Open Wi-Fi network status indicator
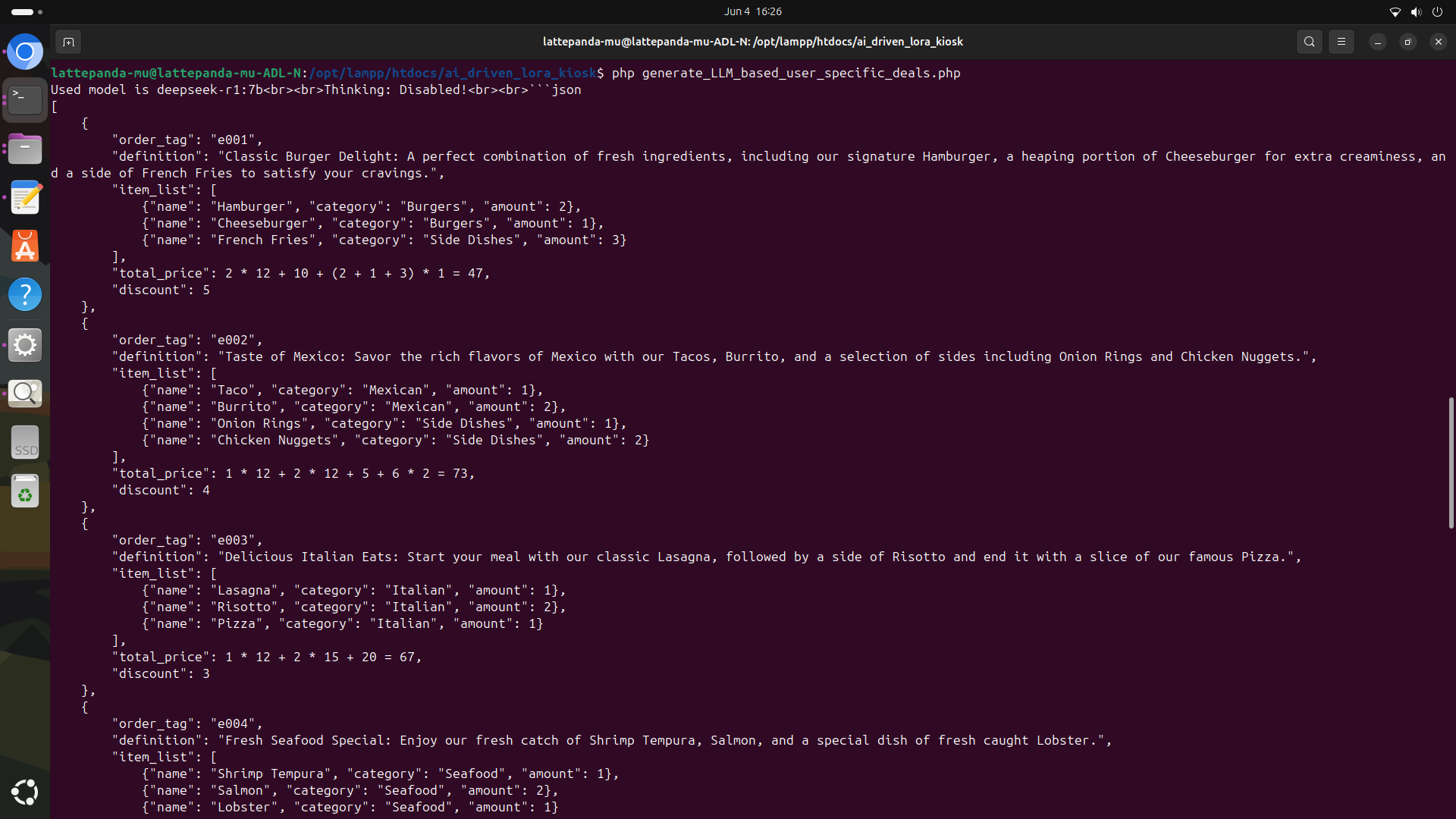Screen dimensions: 1456x819 click(1395, 11)
